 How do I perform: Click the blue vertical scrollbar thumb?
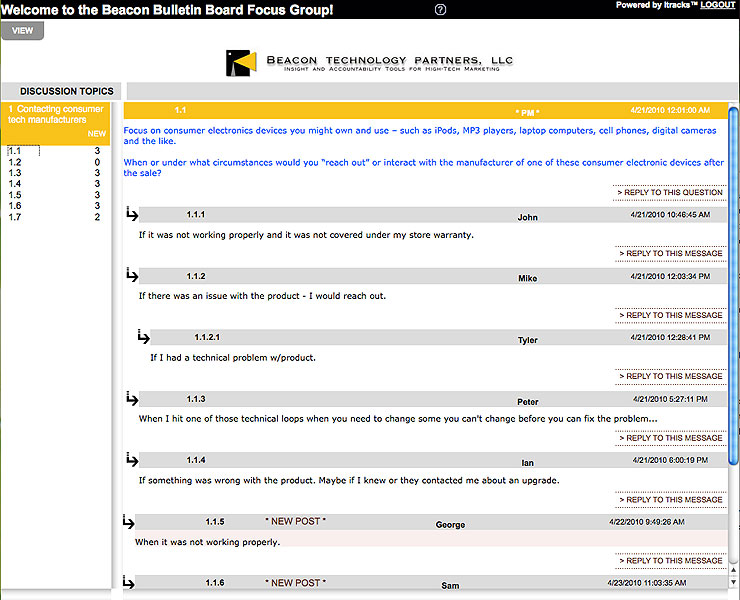click(x=733, y=286)
